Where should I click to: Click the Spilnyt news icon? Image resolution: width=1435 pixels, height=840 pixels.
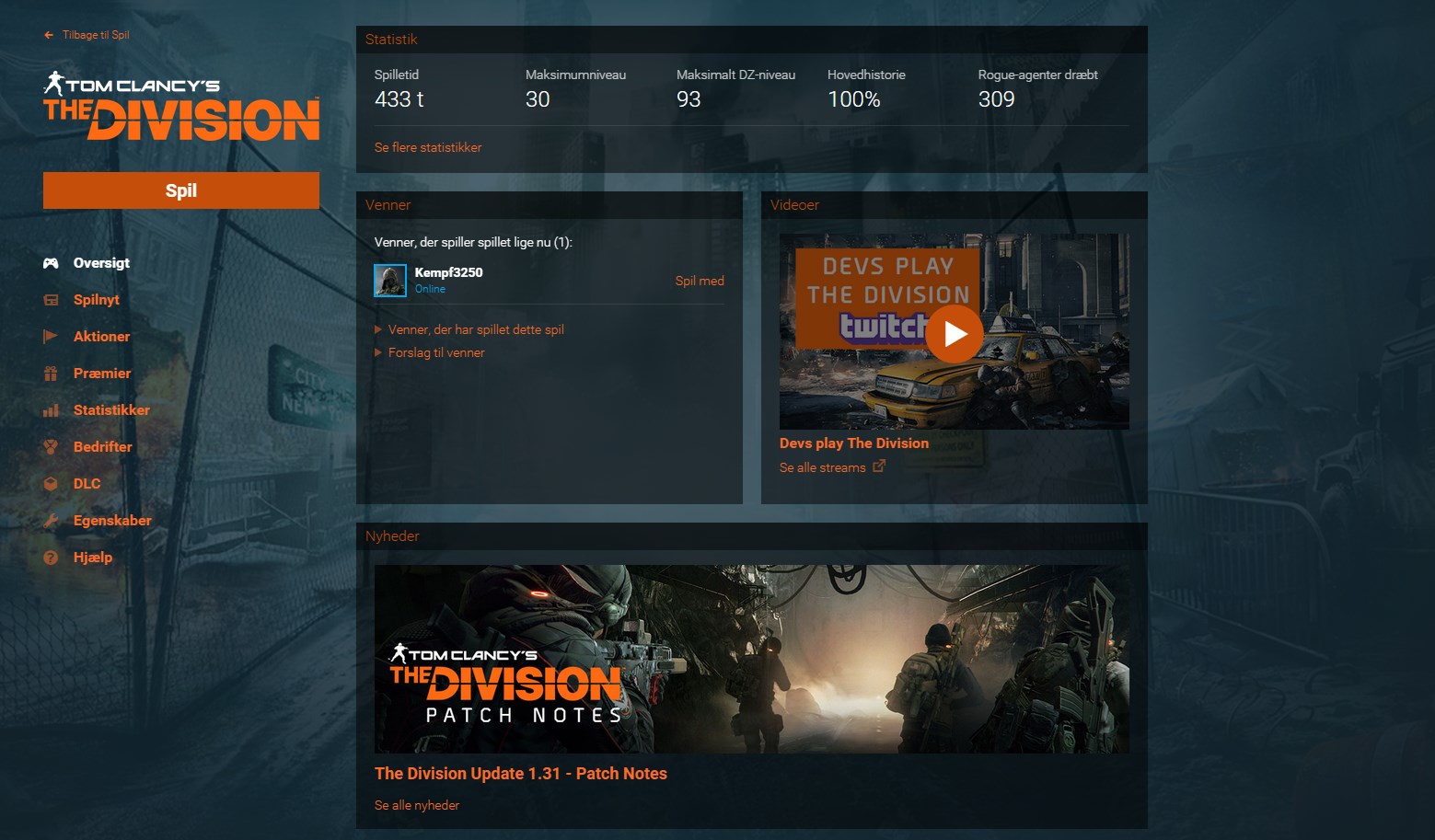(51, 300)
